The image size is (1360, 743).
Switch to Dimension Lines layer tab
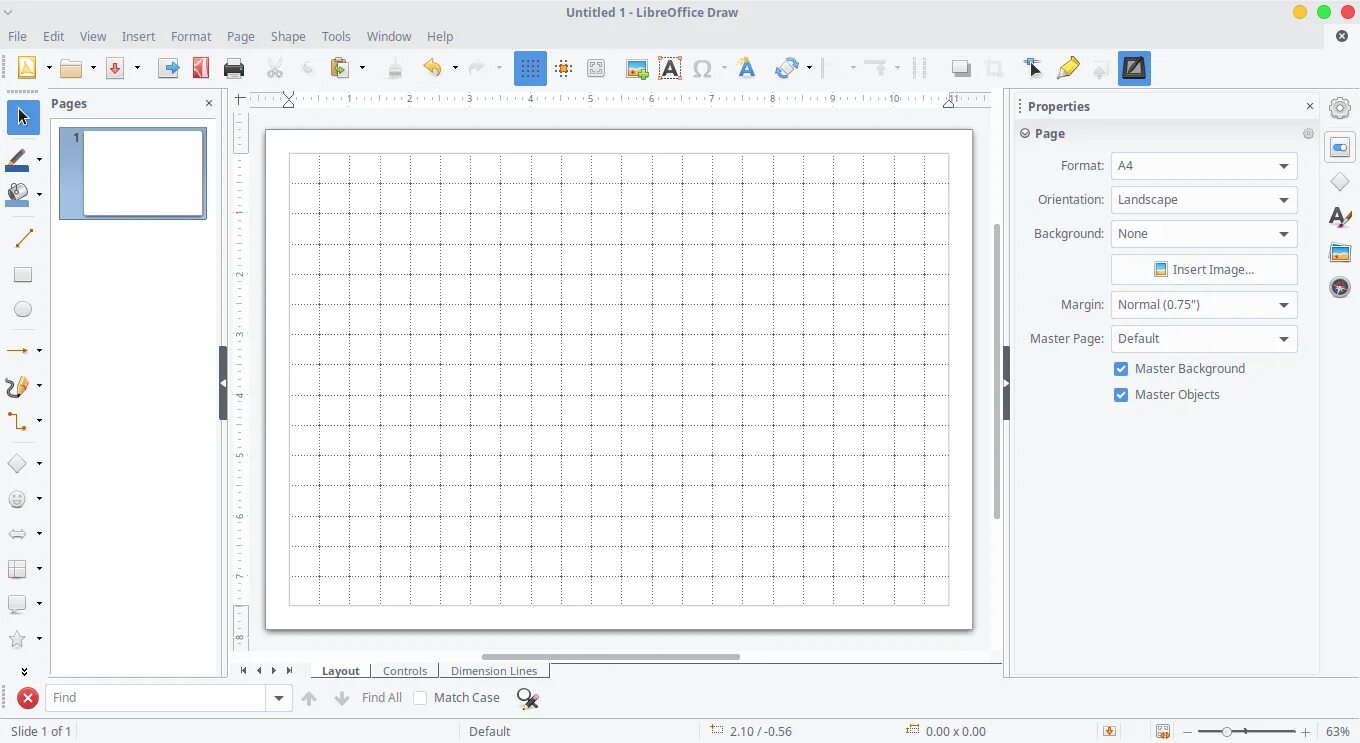[494, 671]
